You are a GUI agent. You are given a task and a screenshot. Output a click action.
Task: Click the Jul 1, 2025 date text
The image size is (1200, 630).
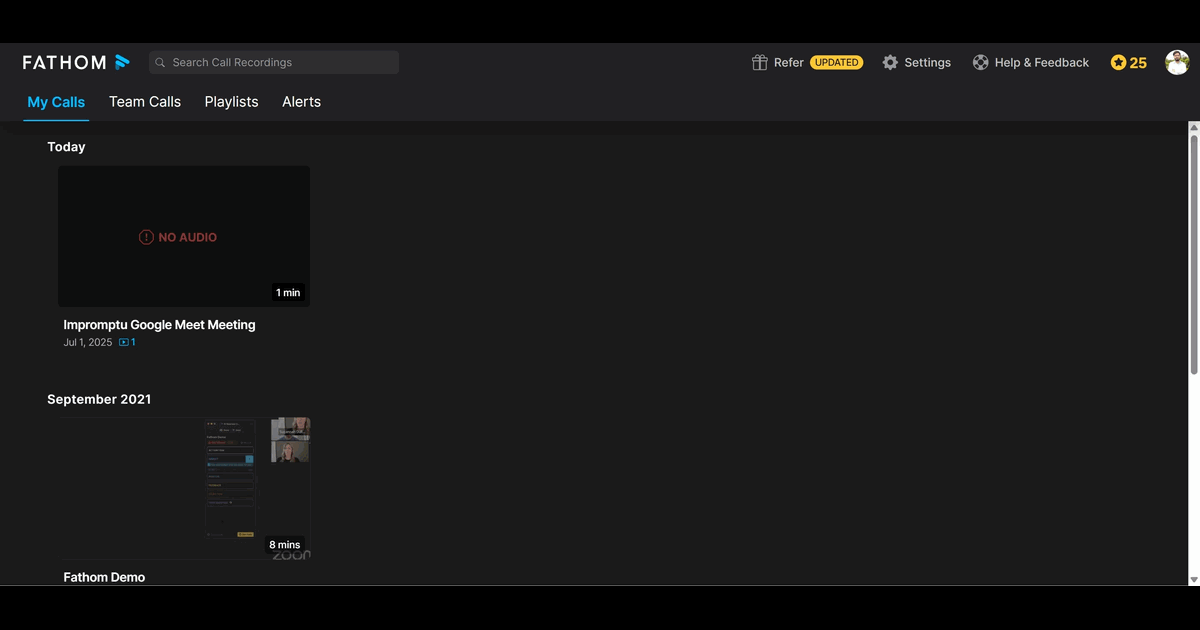88,342
